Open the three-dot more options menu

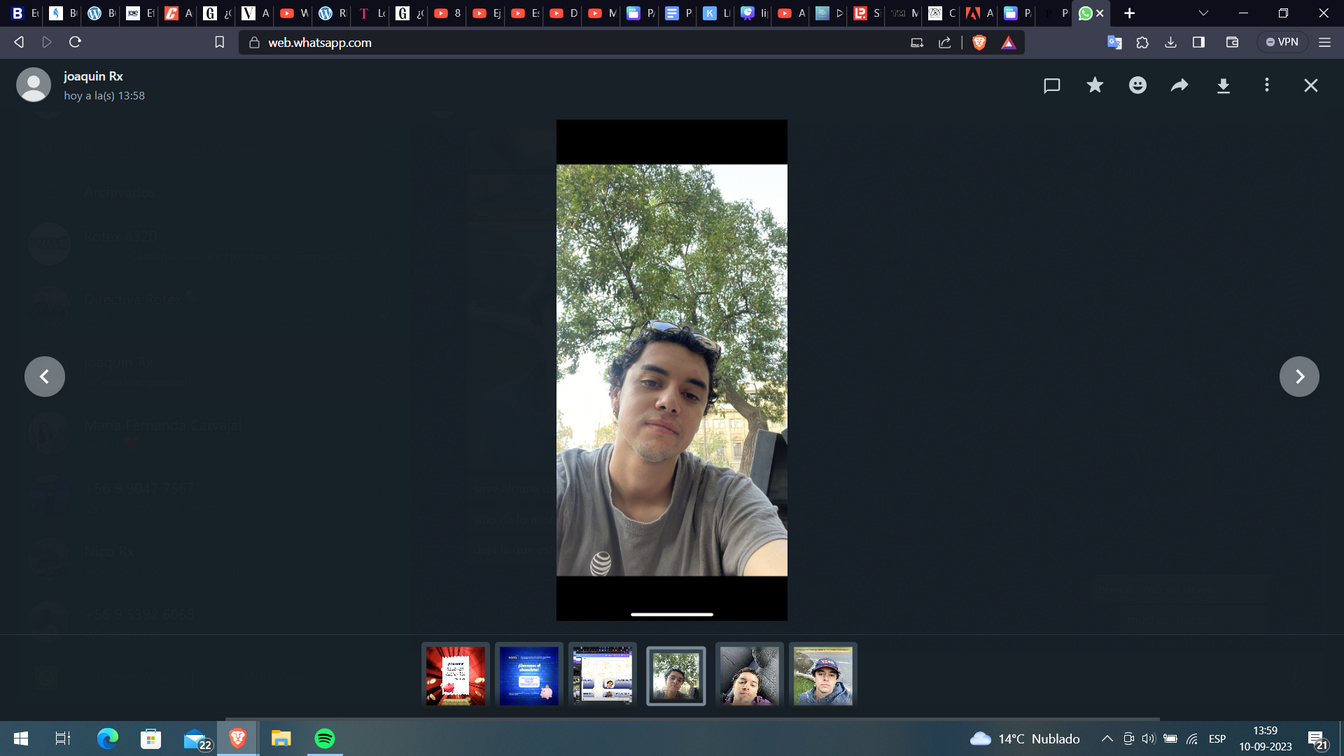[x=1267, y=86]
